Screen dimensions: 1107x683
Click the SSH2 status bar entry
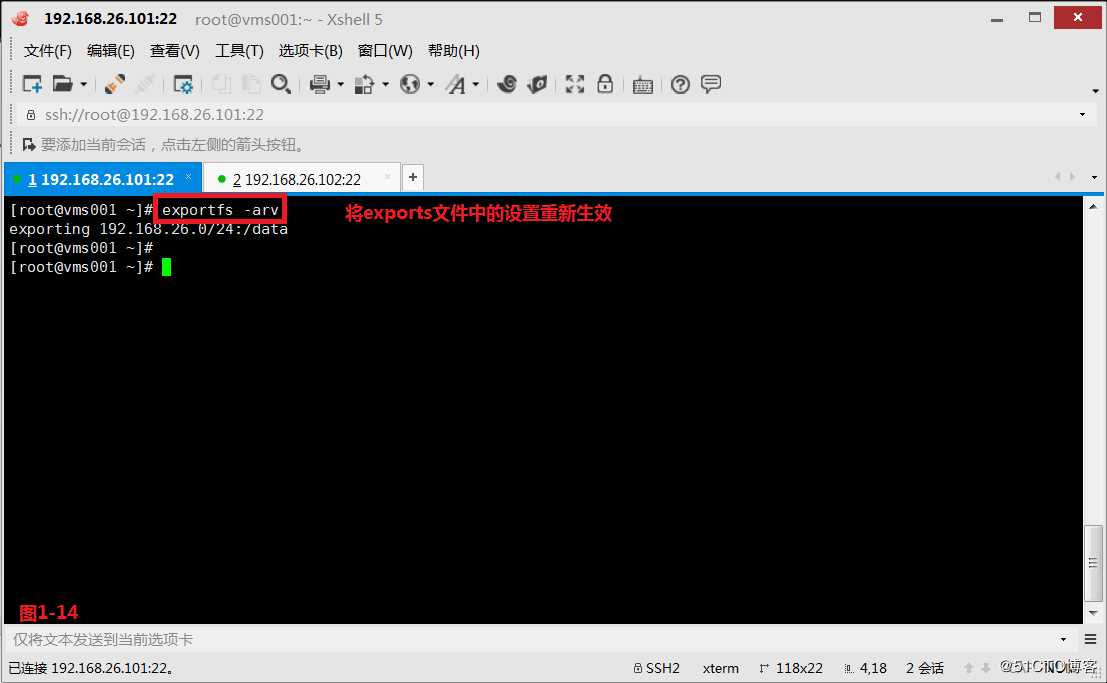(x=657, y=668)
